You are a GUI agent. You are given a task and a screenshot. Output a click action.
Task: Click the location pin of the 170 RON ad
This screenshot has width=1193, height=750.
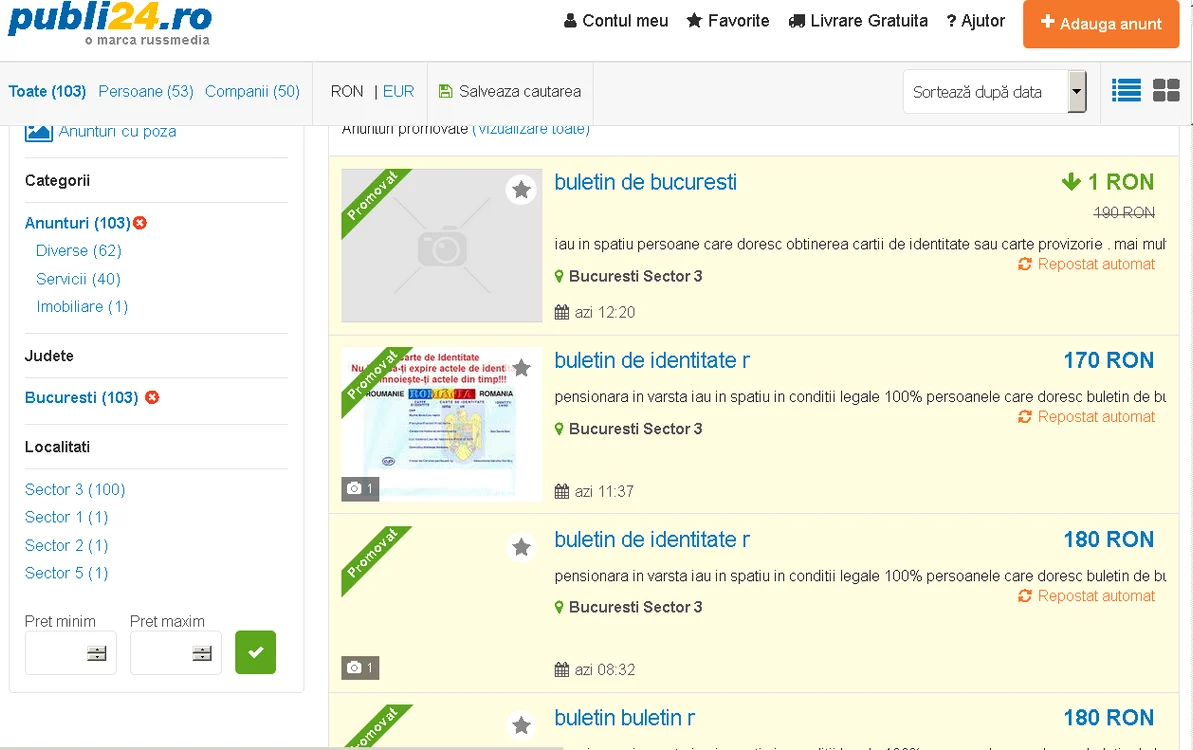pyautogui.click(x=559, y=429)
